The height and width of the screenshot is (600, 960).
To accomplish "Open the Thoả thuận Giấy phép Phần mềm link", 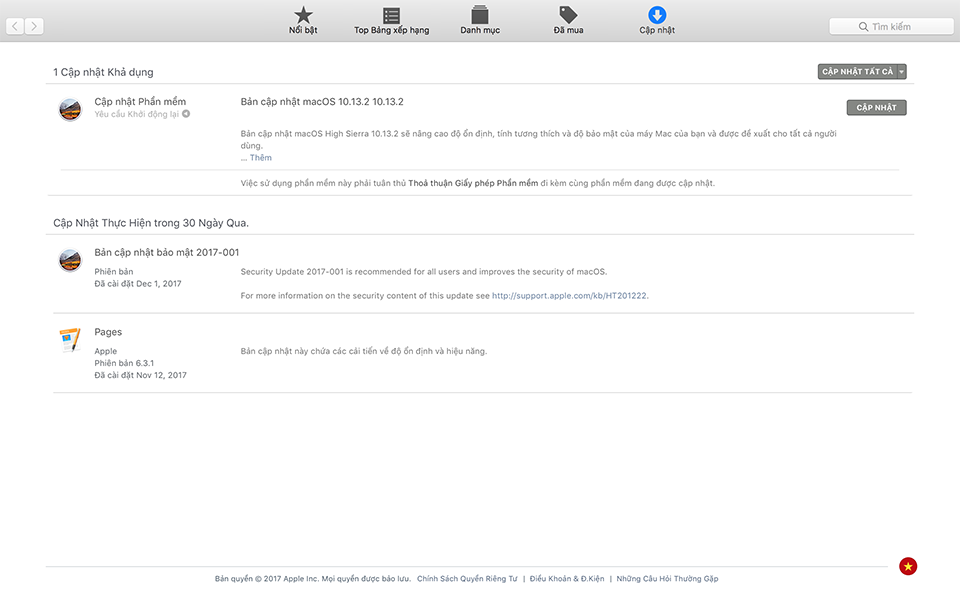I will [x=473, y=183].
